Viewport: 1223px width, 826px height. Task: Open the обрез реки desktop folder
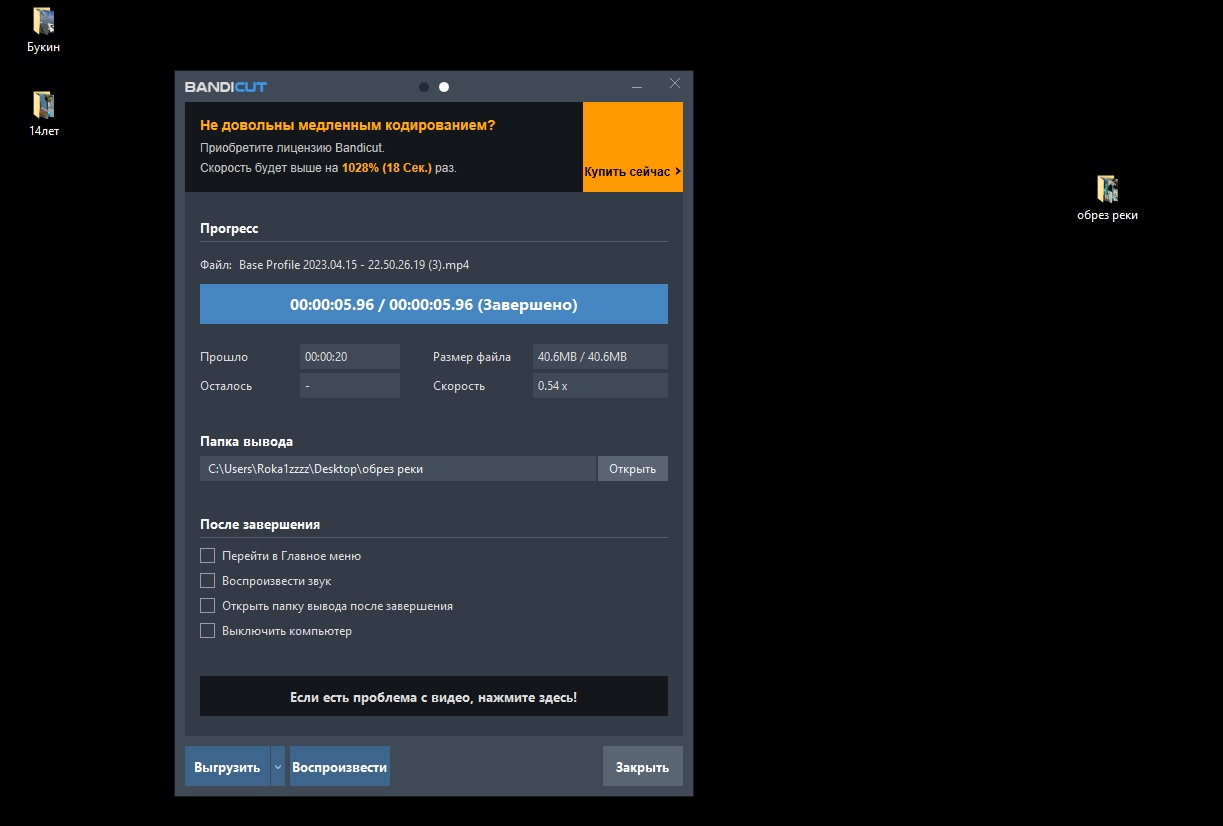[1106, 190]
